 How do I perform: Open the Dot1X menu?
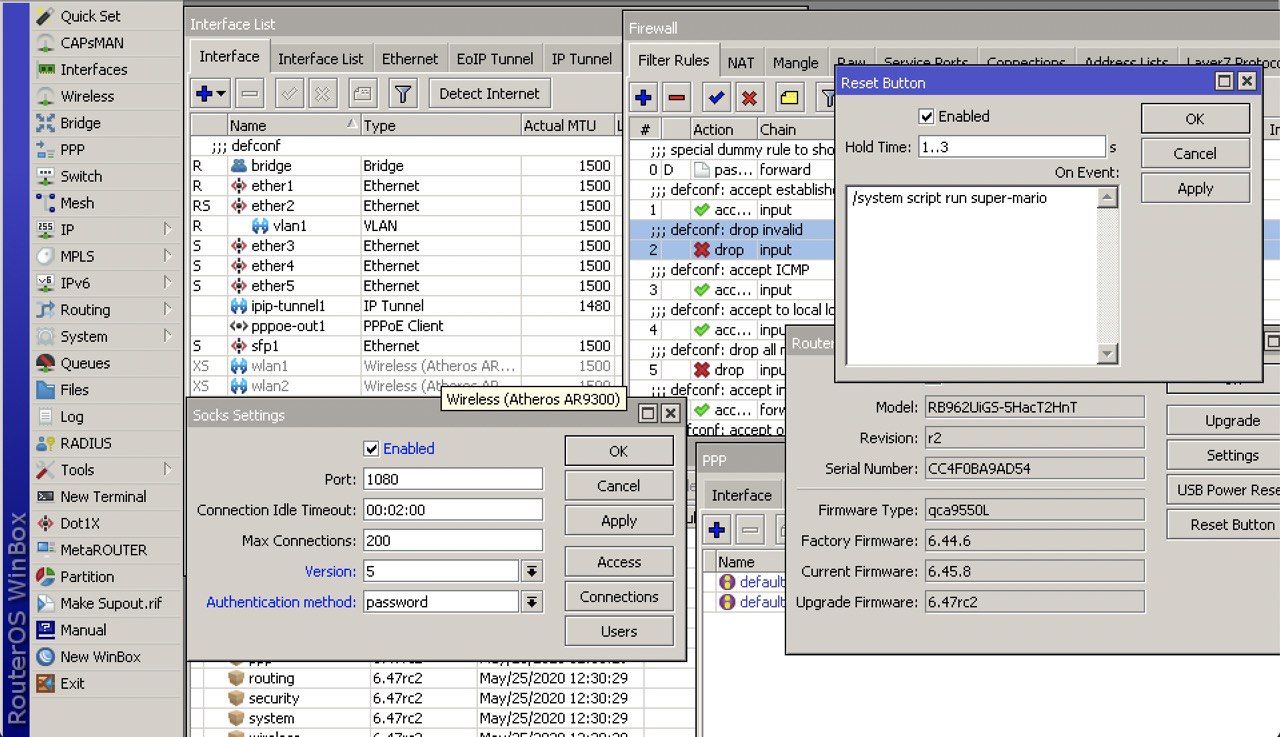(79, 523)
